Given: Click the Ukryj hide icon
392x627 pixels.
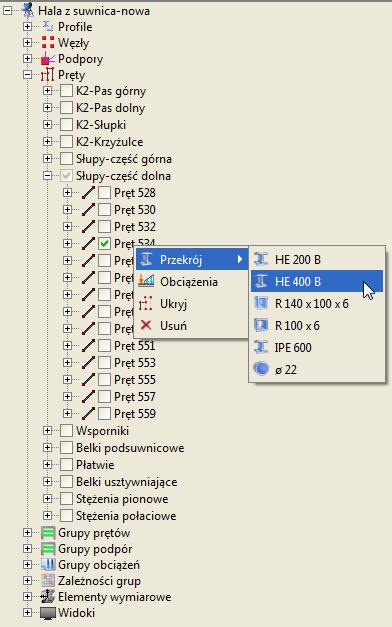Looking at the screenshot, I should [146, 304].
